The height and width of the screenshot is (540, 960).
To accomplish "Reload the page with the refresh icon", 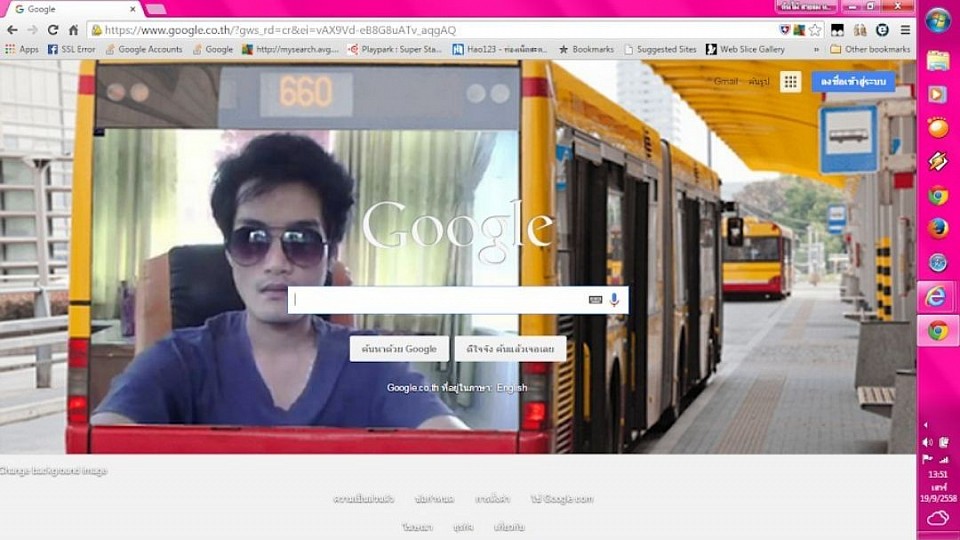I will (x=53, y=30).
